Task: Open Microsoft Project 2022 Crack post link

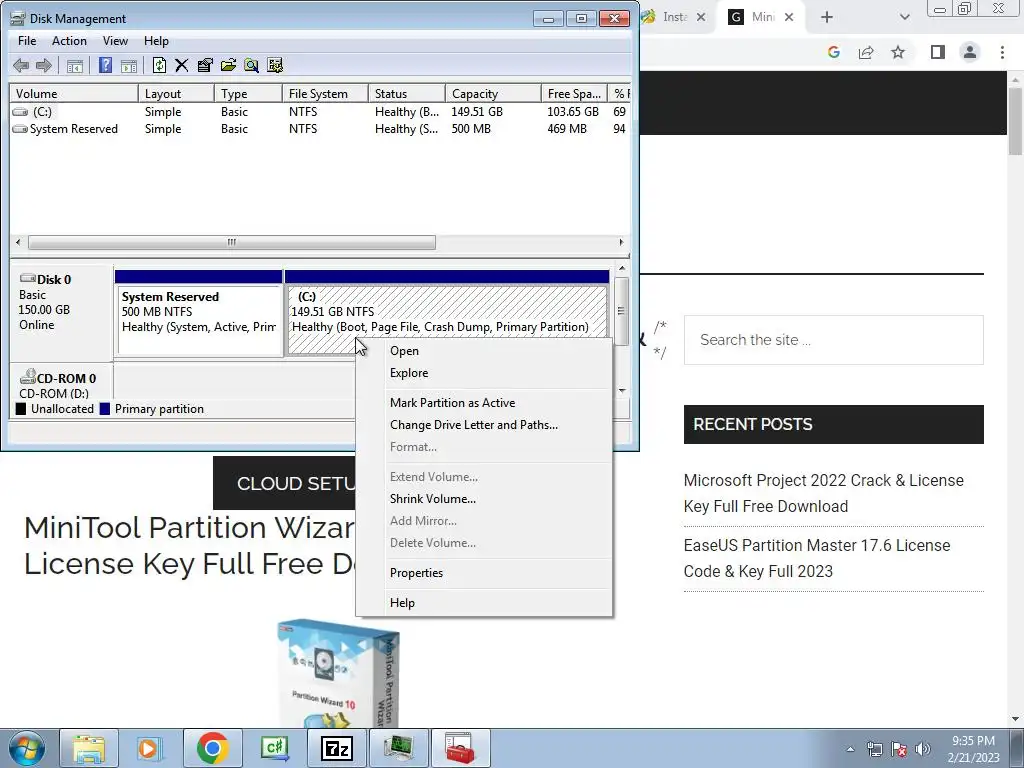Action: (x=823, y=493)
